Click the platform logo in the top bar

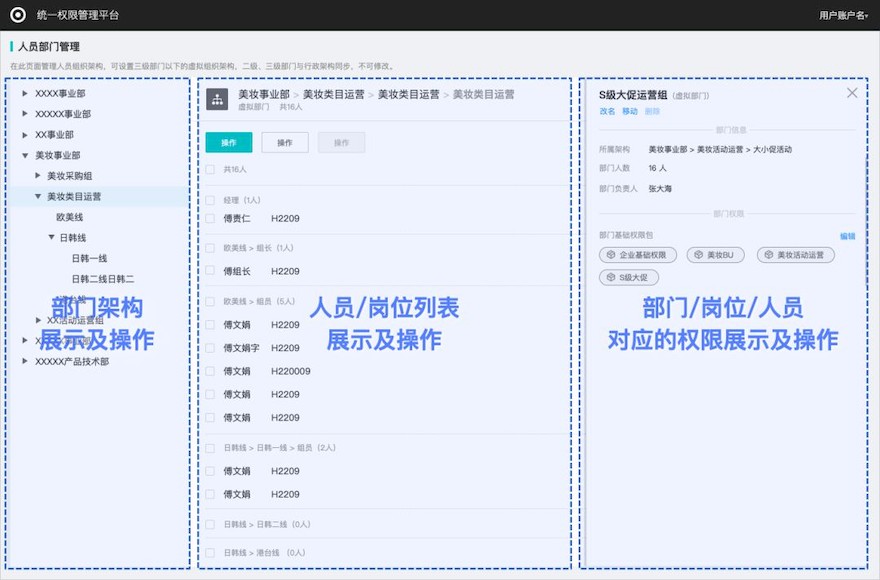[18, 15]
